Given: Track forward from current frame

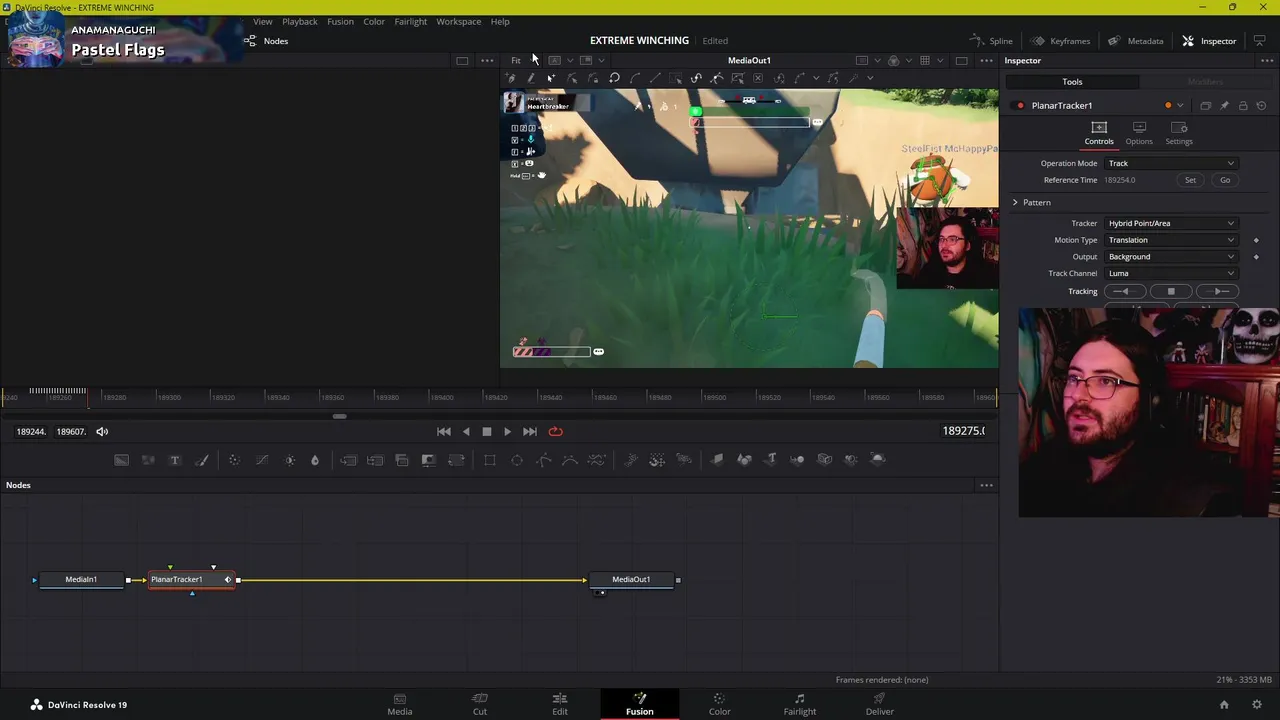Looking at the screenshot, I should point(1218,291).
